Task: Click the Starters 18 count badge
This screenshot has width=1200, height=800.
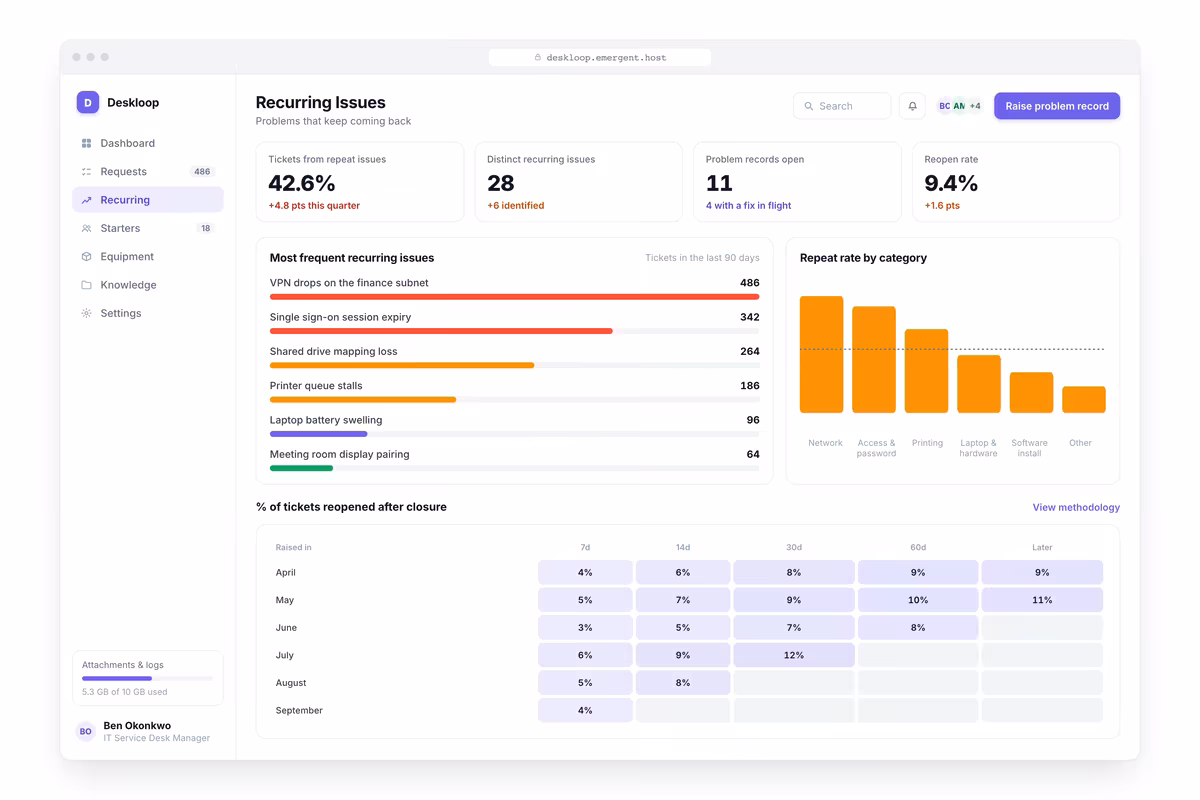Action: [205, 228]
